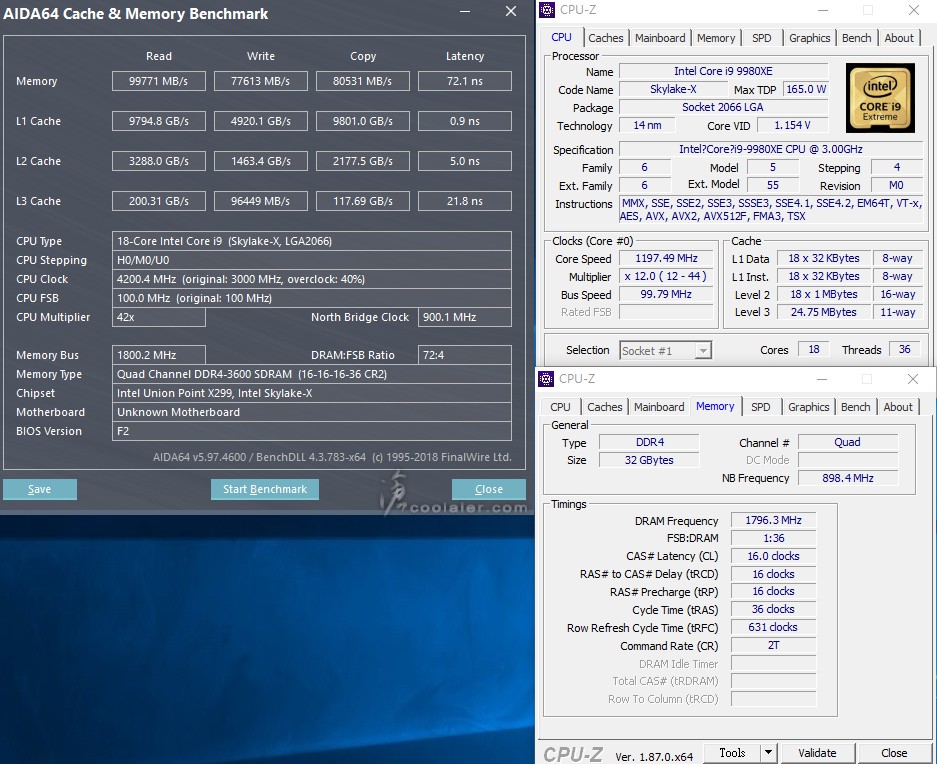Switch to SPD tab in memory timings window
This screenshot has height=764, width=937.
tap(761, 407)
